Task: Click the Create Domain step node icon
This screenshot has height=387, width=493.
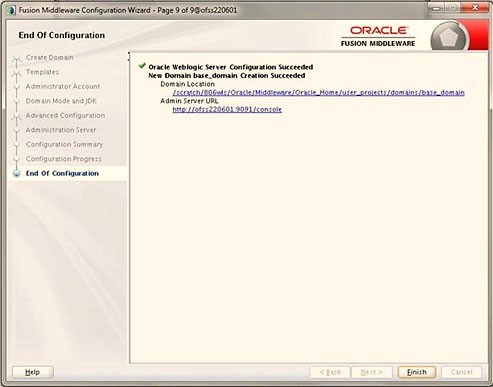Action: pos(16,59)
